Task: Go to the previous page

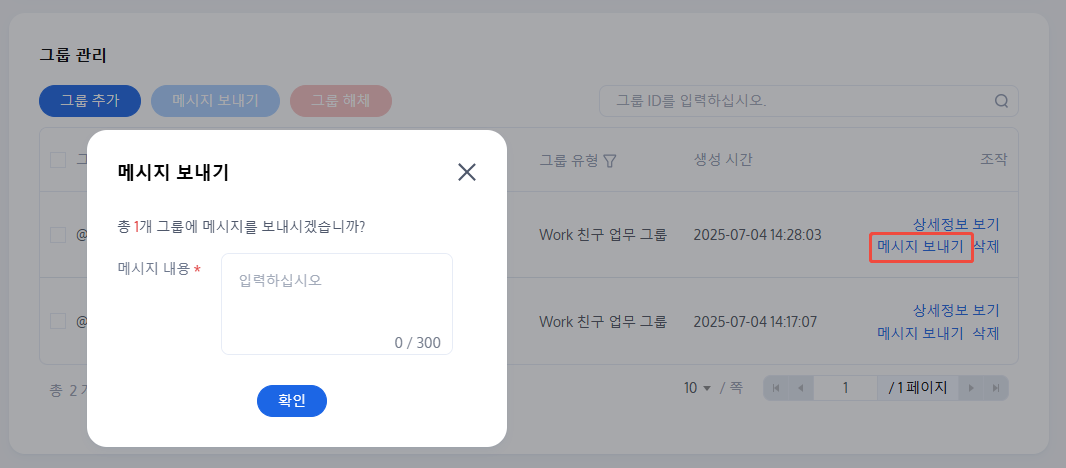Action: click(x=800, y=388)
